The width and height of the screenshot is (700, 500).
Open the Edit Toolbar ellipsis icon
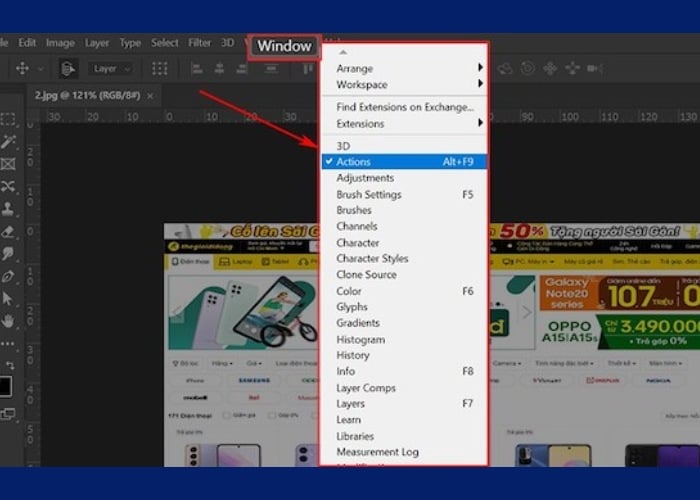8,344
